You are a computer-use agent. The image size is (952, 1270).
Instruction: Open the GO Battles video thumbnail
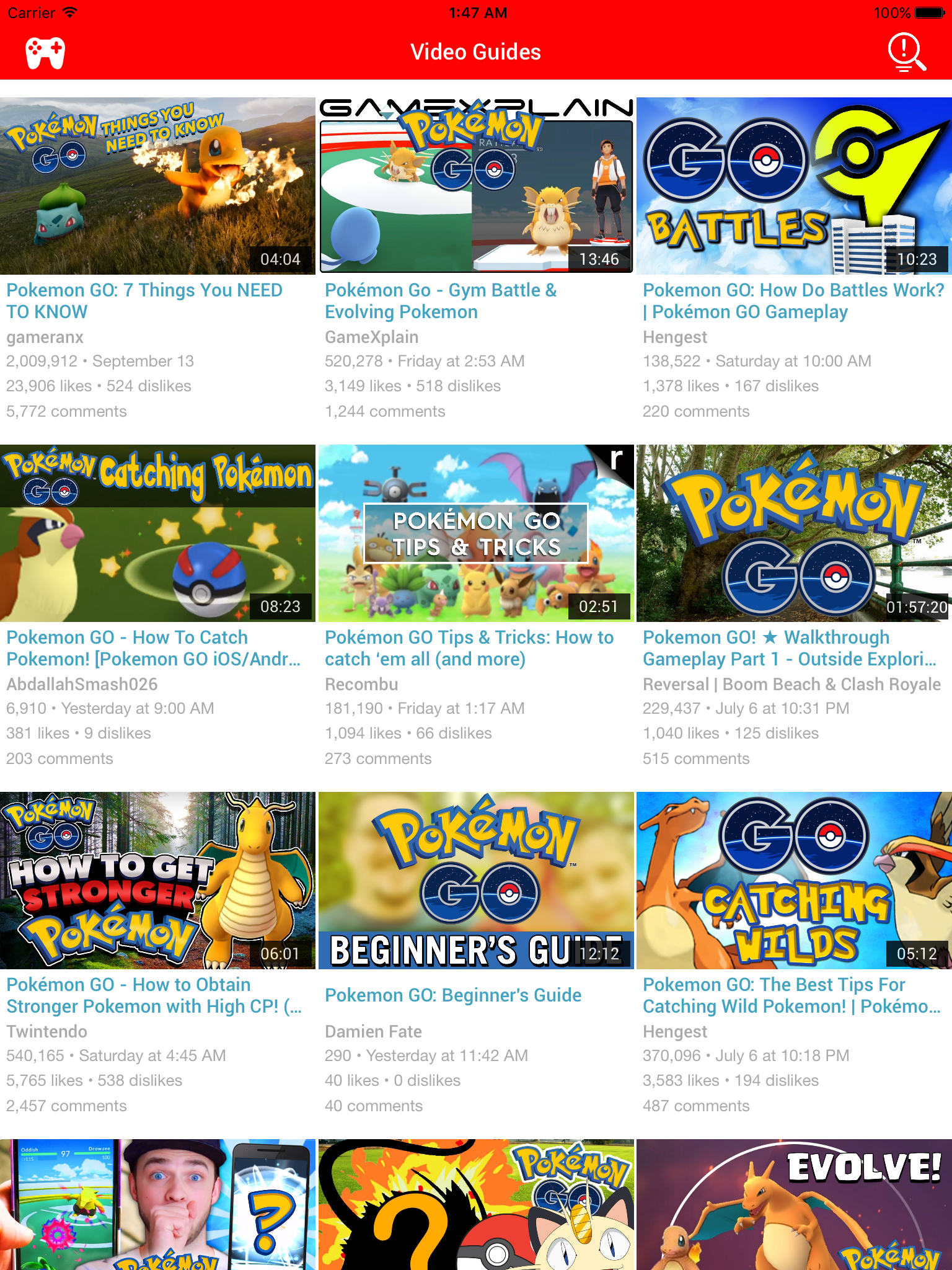(795, 186)
